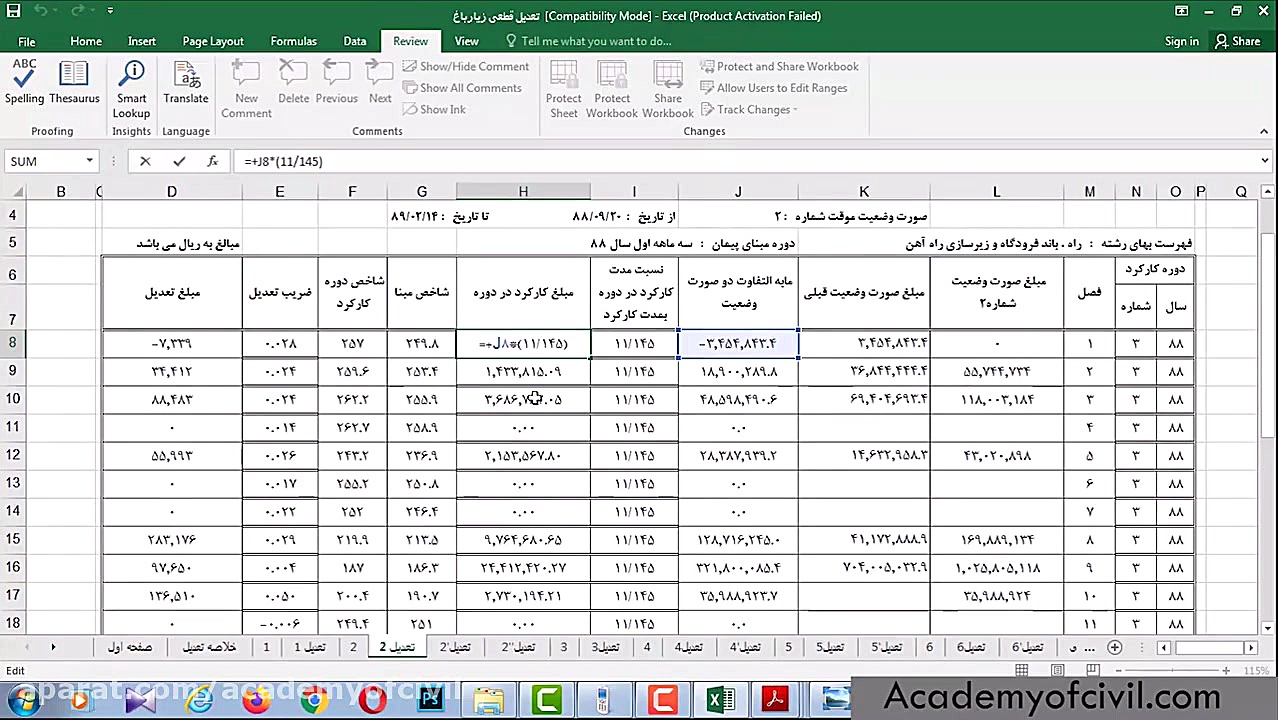Launch Smart Lookup
This screenshot has width=1278, height=720.
point(131,88)
